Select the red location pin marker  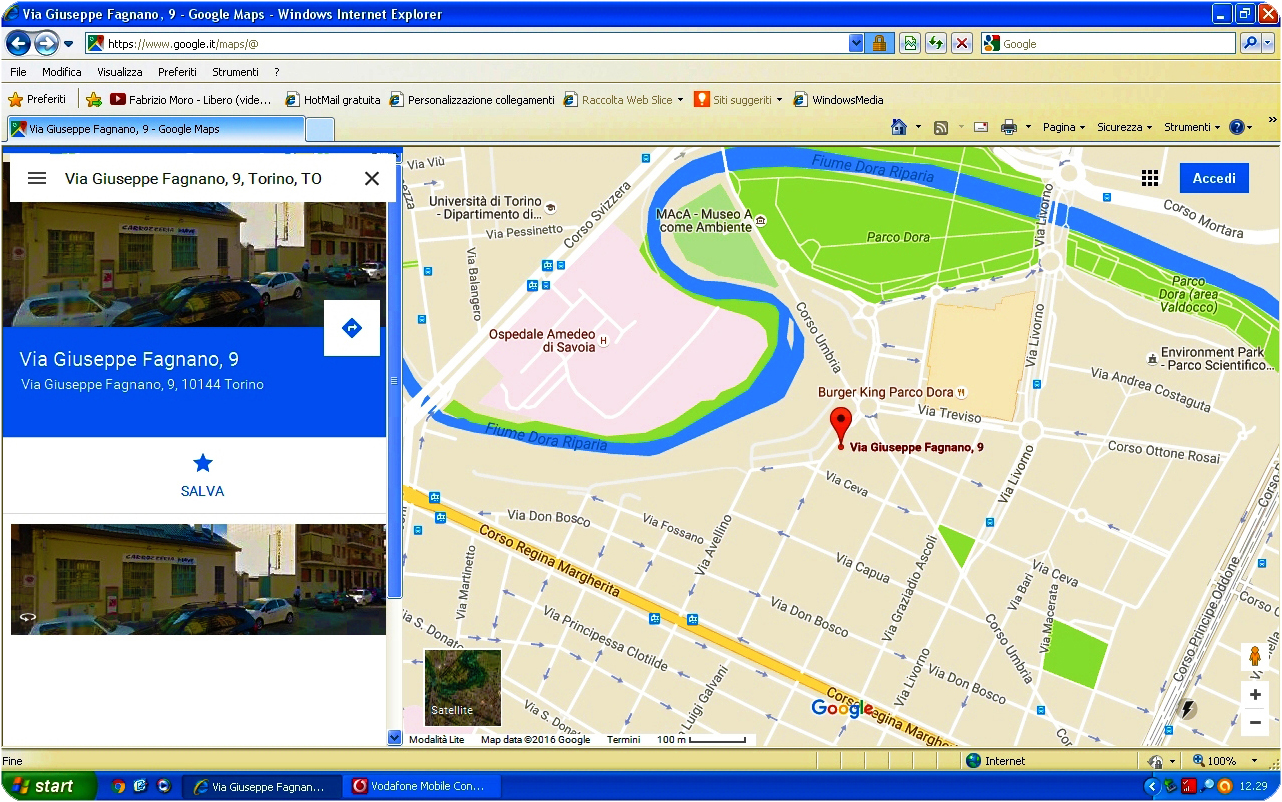(x=841, y=428)
